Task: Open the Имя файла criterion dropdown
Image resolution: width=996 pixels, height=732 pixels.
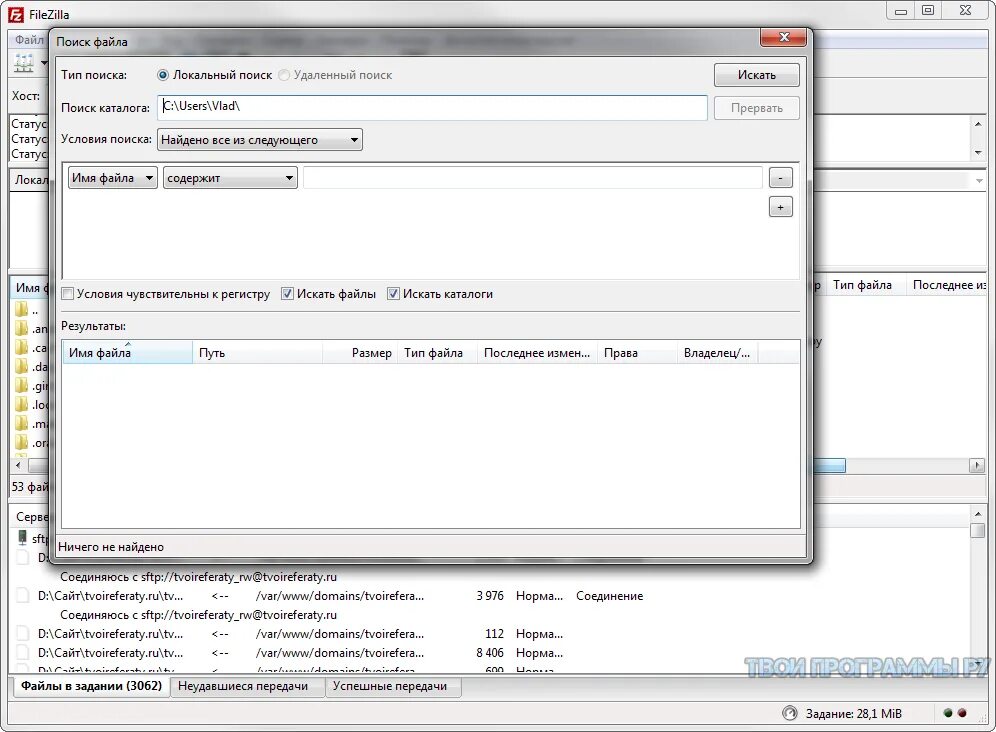Action: click(x=112, y=178)
